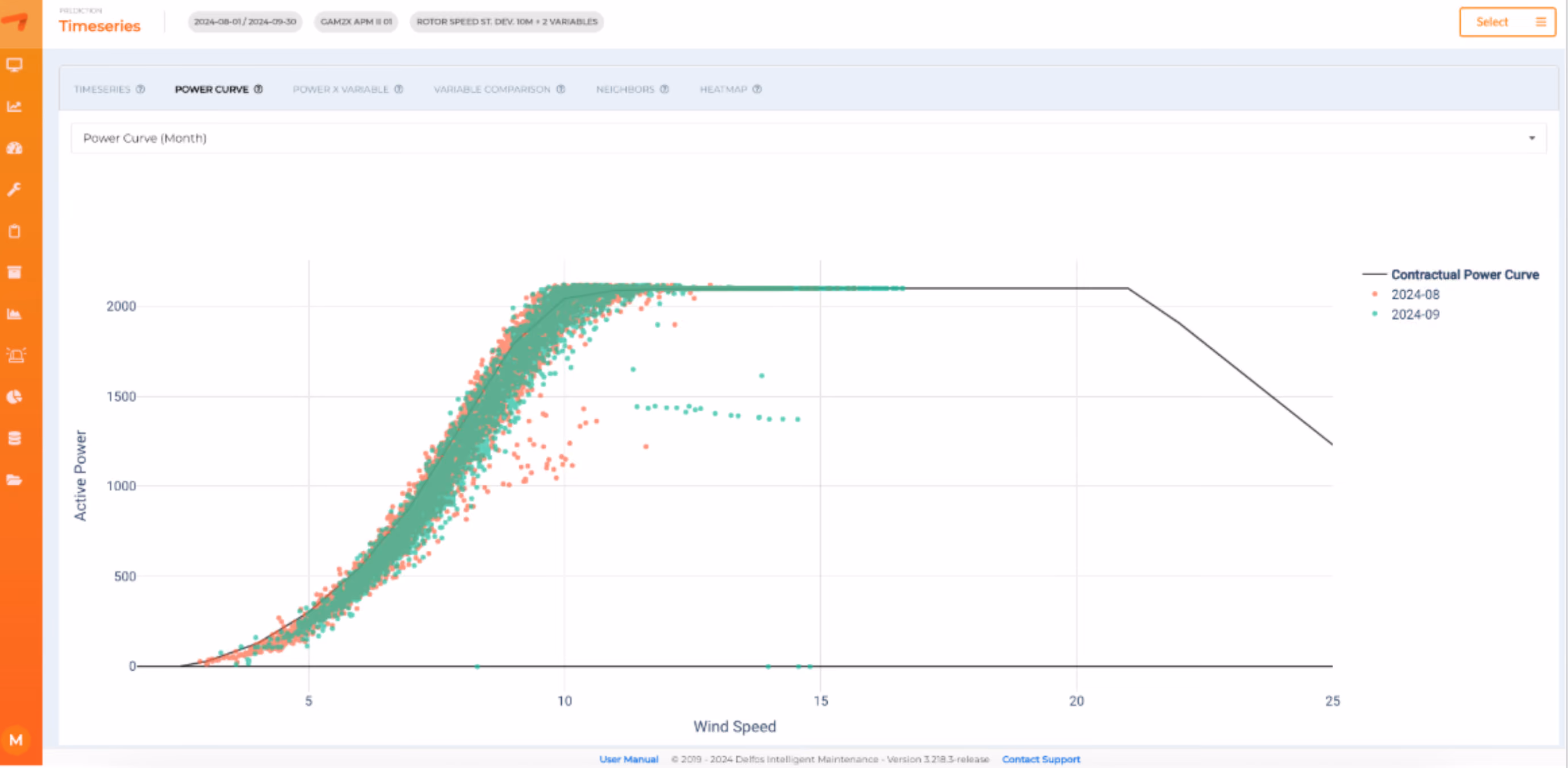
Task: Toggle the Contractual Power Curve legend entry
Action: [x=1450, y=275]
